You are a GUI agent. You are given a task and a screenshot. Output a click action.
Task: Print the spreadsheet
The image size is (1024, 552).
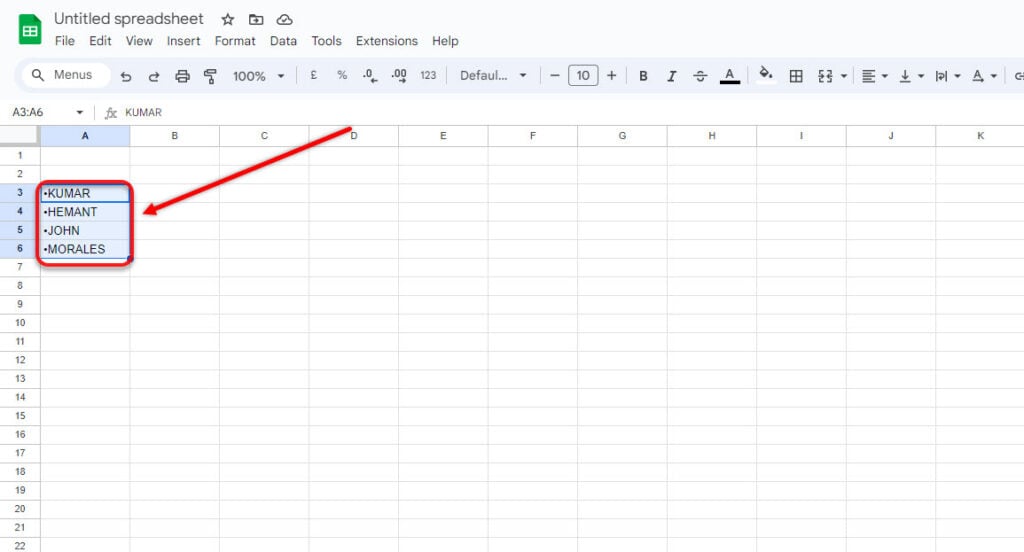182,76
